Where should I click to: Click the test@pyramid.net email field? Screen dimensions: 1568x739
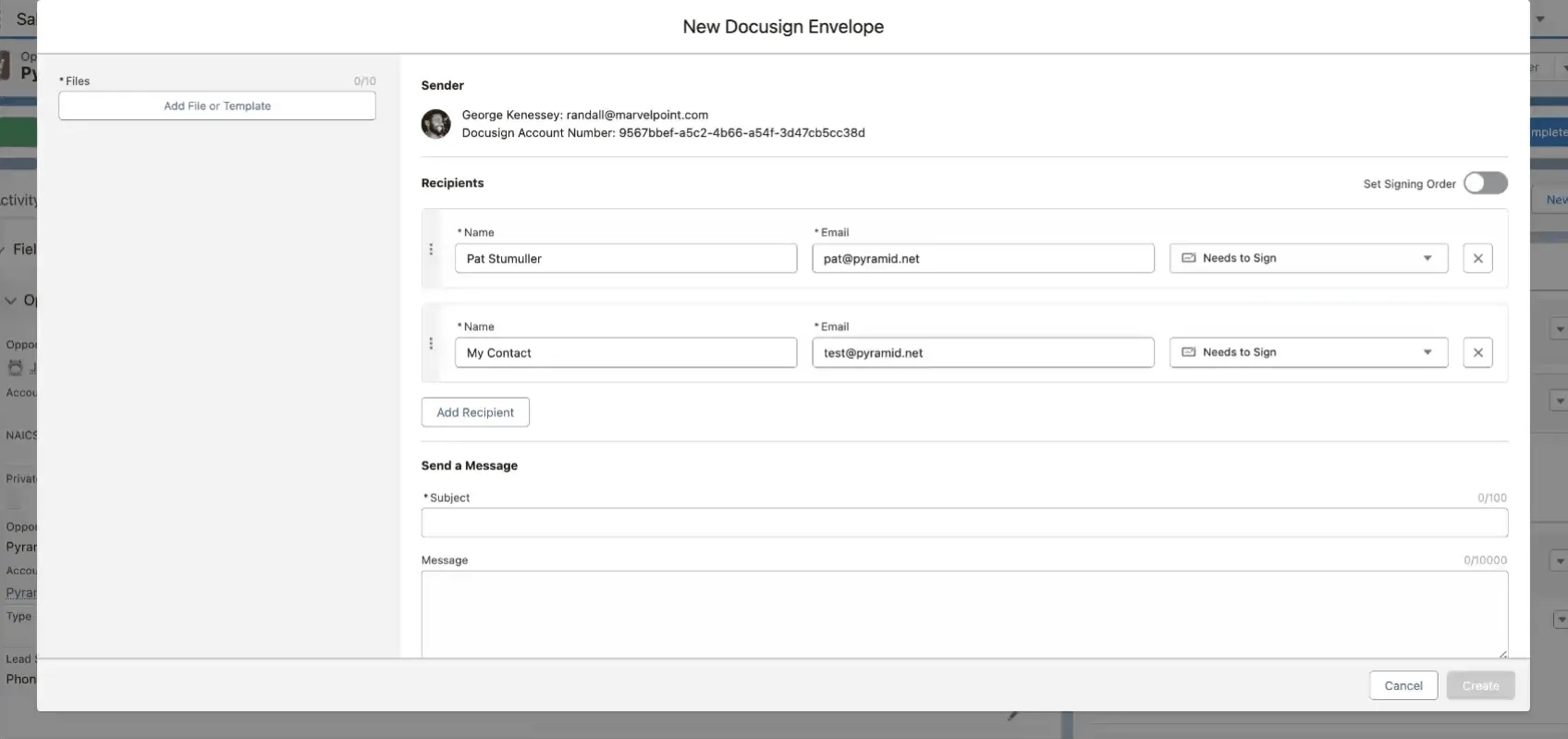point(983,352)
